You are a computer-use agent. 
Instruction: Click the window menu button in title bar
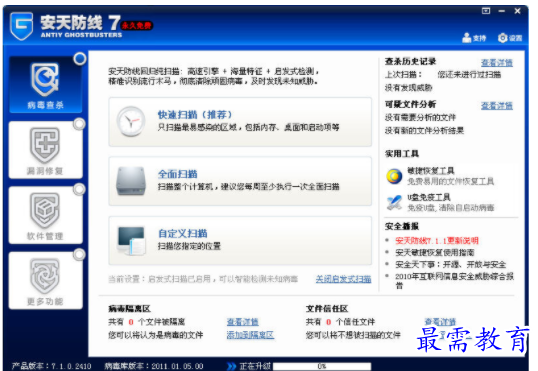click(x=486, y=11)
